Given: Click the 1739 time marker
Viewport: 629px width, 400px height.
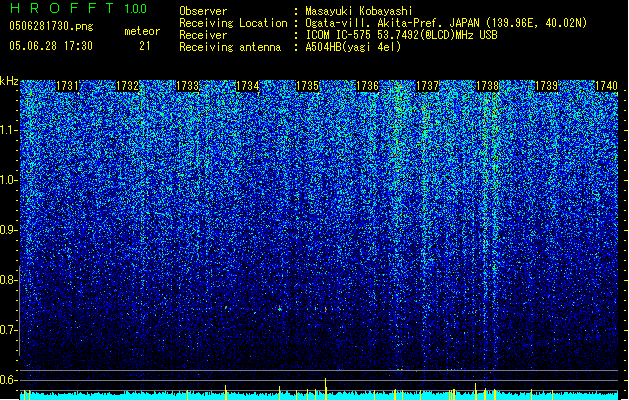Looking at the screenshot, I should coord(547,86).
